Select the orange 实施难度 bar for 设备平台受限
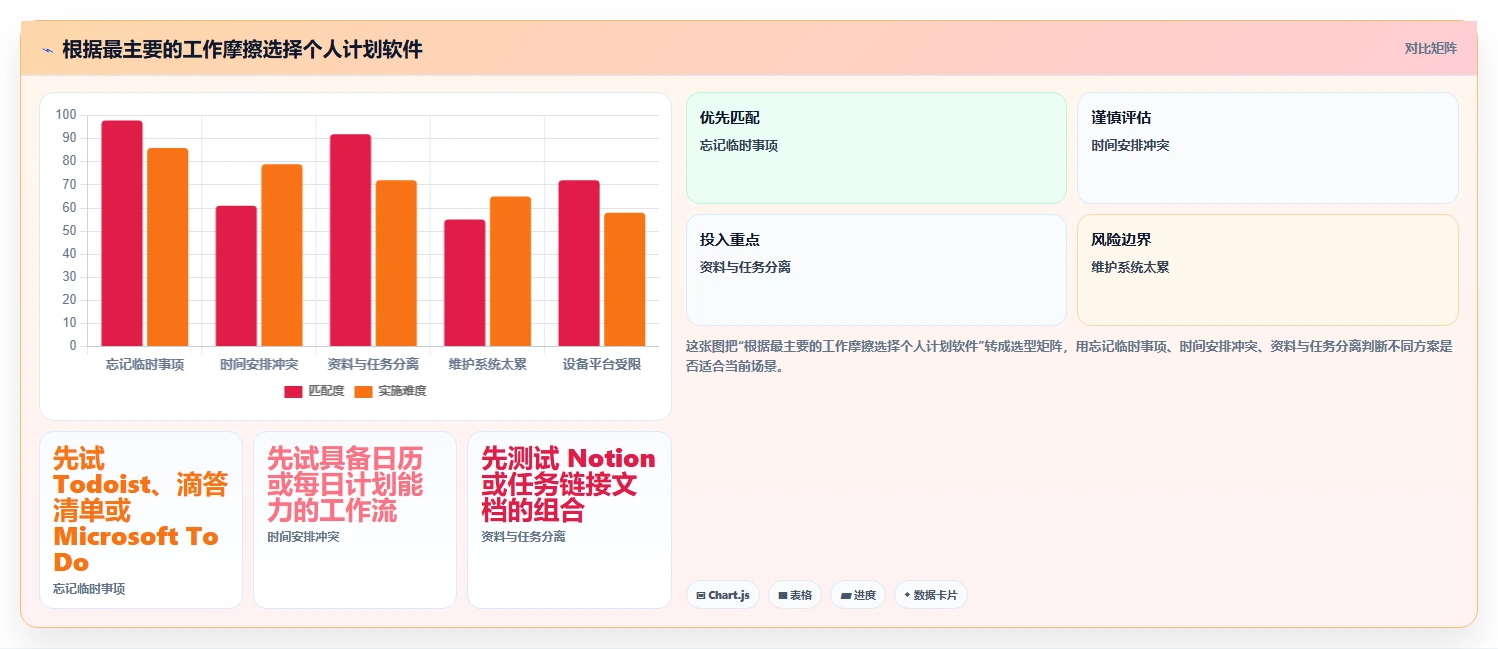Viewport: 1498px width, 649px height. [625, 279]
